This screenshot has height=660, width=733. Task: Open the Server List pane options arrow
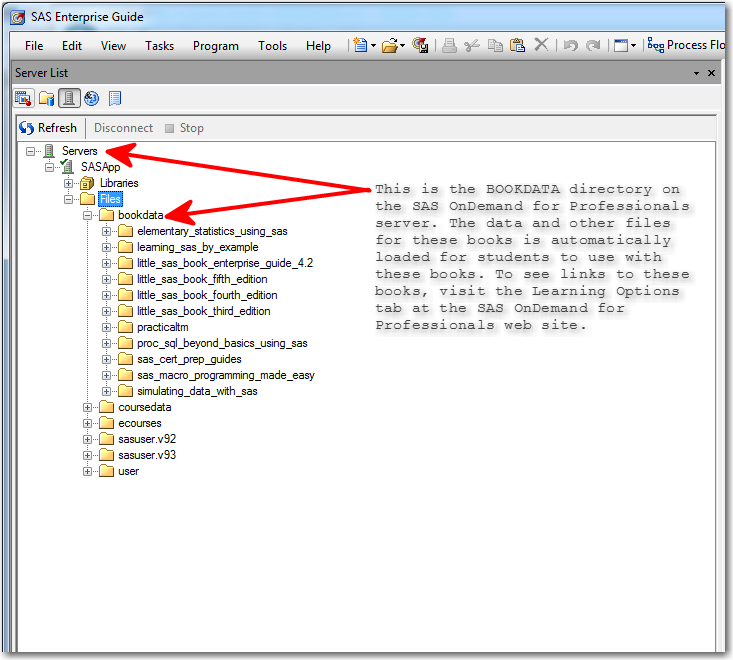[697, 73]
